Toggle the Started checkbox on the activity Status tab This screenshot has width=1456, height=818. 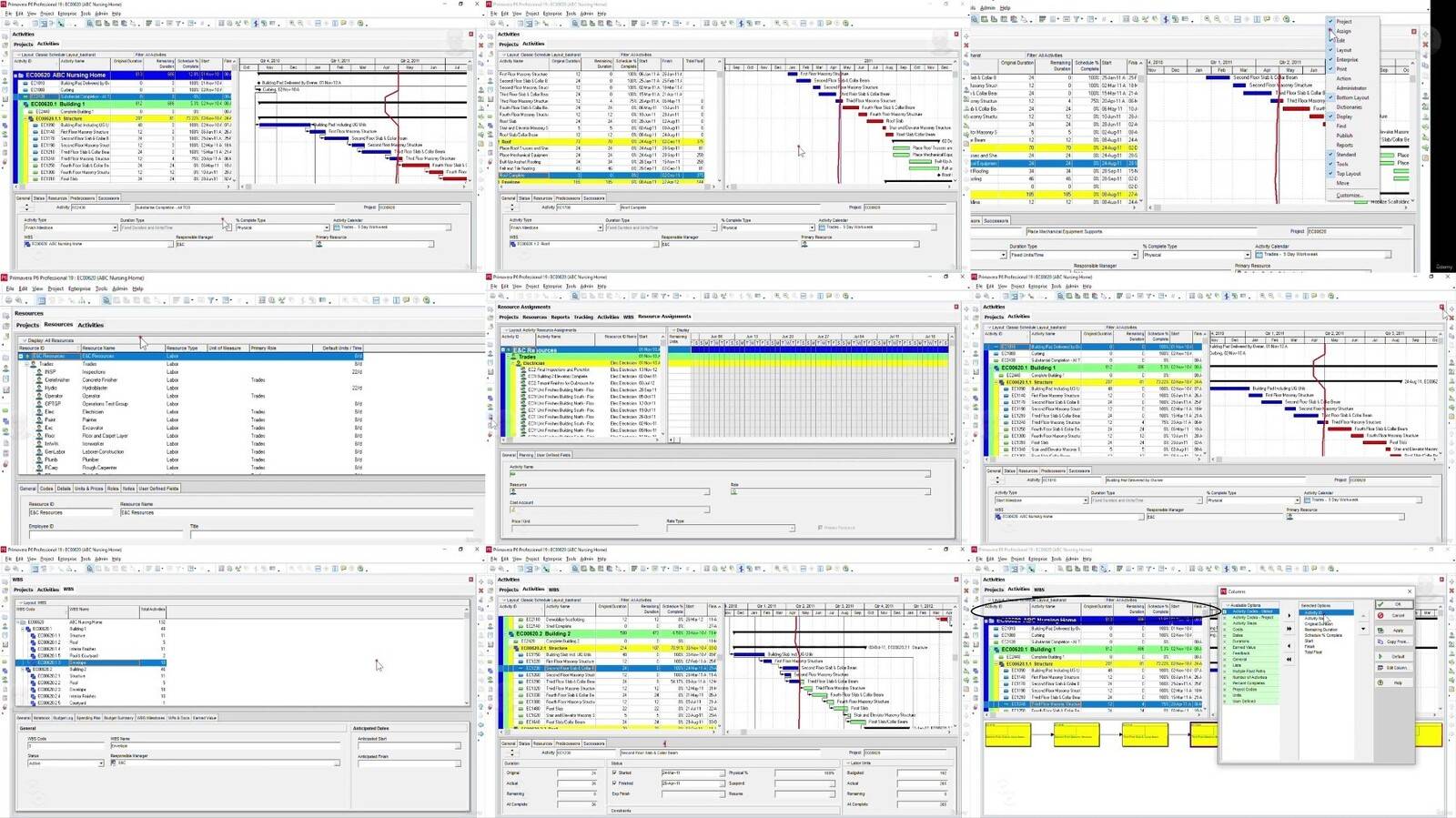pyautogui.click(x=615, y=773)
